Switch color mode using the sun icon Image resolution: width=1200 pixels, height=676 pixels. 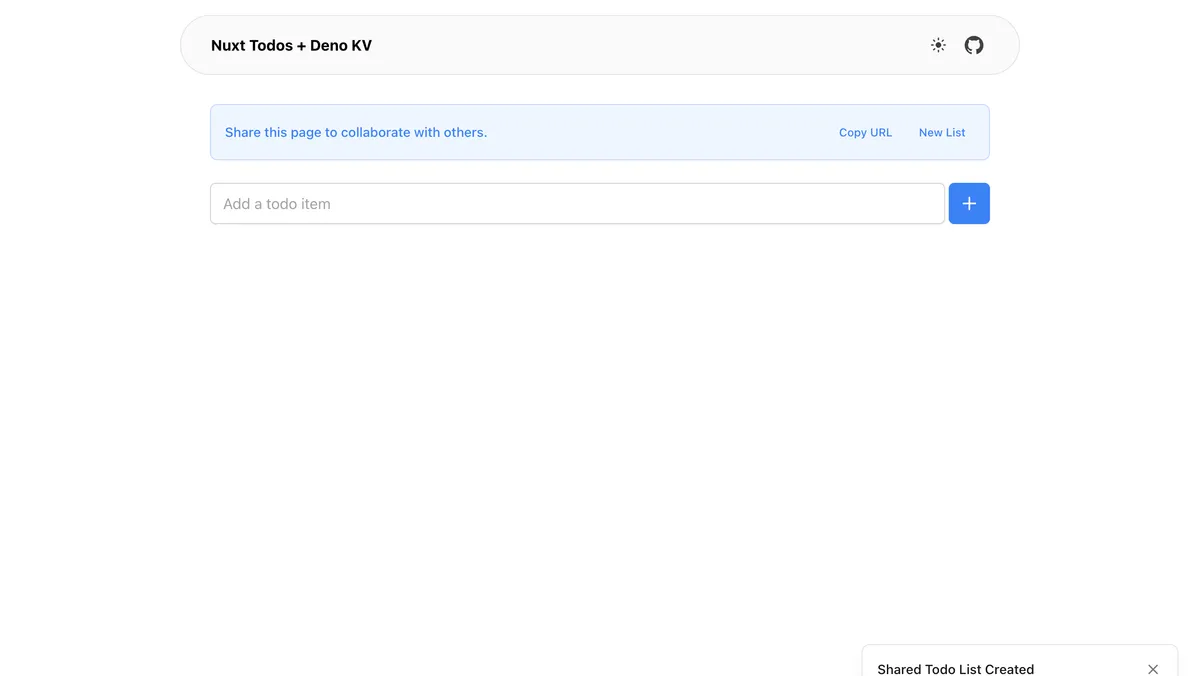938,45
